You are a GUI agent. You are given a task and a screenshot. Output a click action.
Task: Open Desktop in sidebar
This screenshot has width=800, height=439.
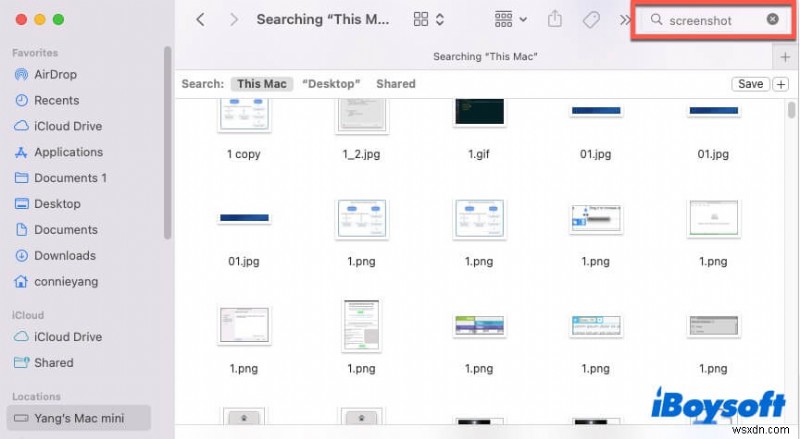47,204
